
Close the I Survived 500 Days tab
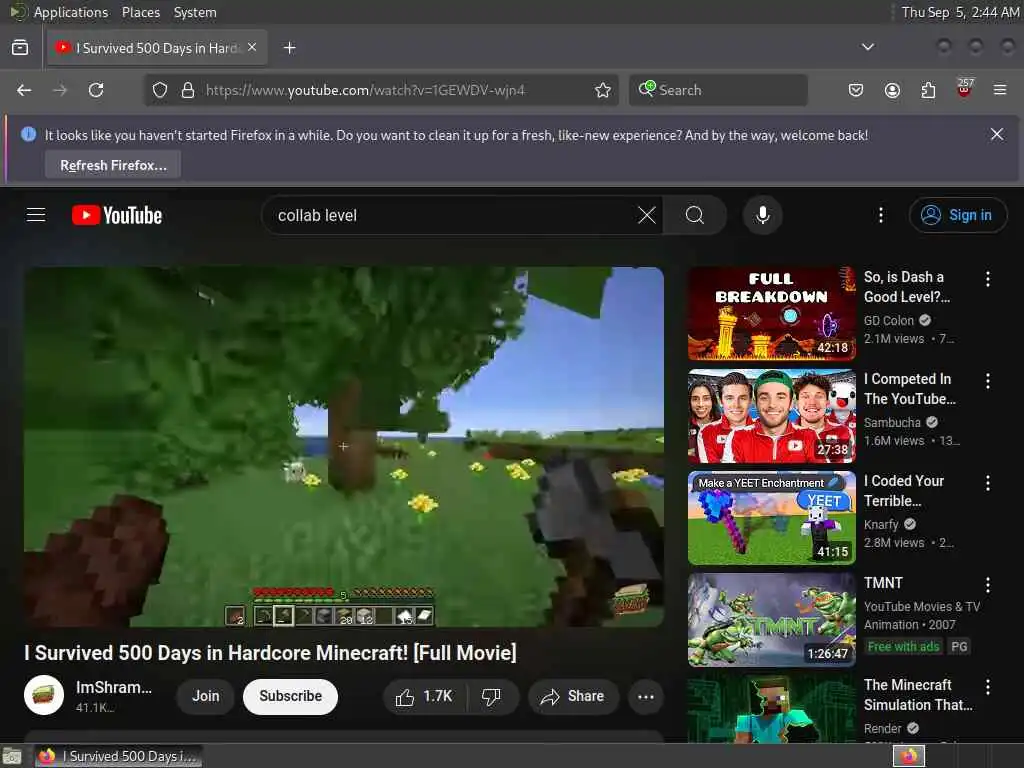[252, 47]
